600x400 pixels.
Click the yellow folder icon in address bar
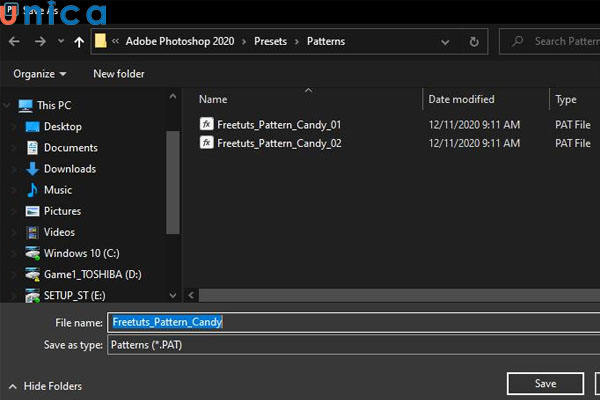pyautogui.click(x=101, y=41)
